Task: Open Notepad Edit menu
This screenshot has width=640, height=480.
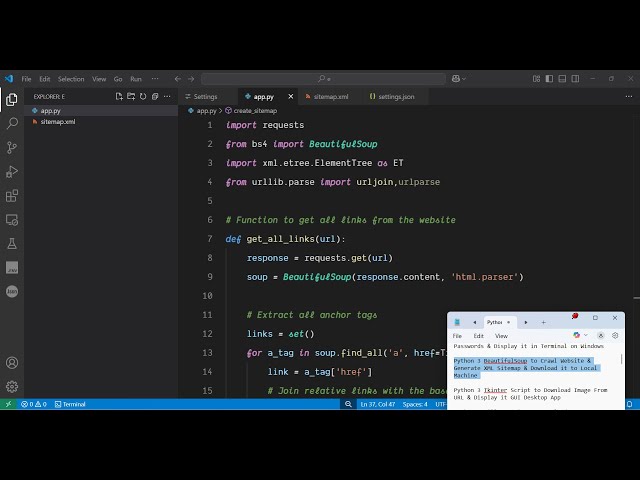Action: 478,336
